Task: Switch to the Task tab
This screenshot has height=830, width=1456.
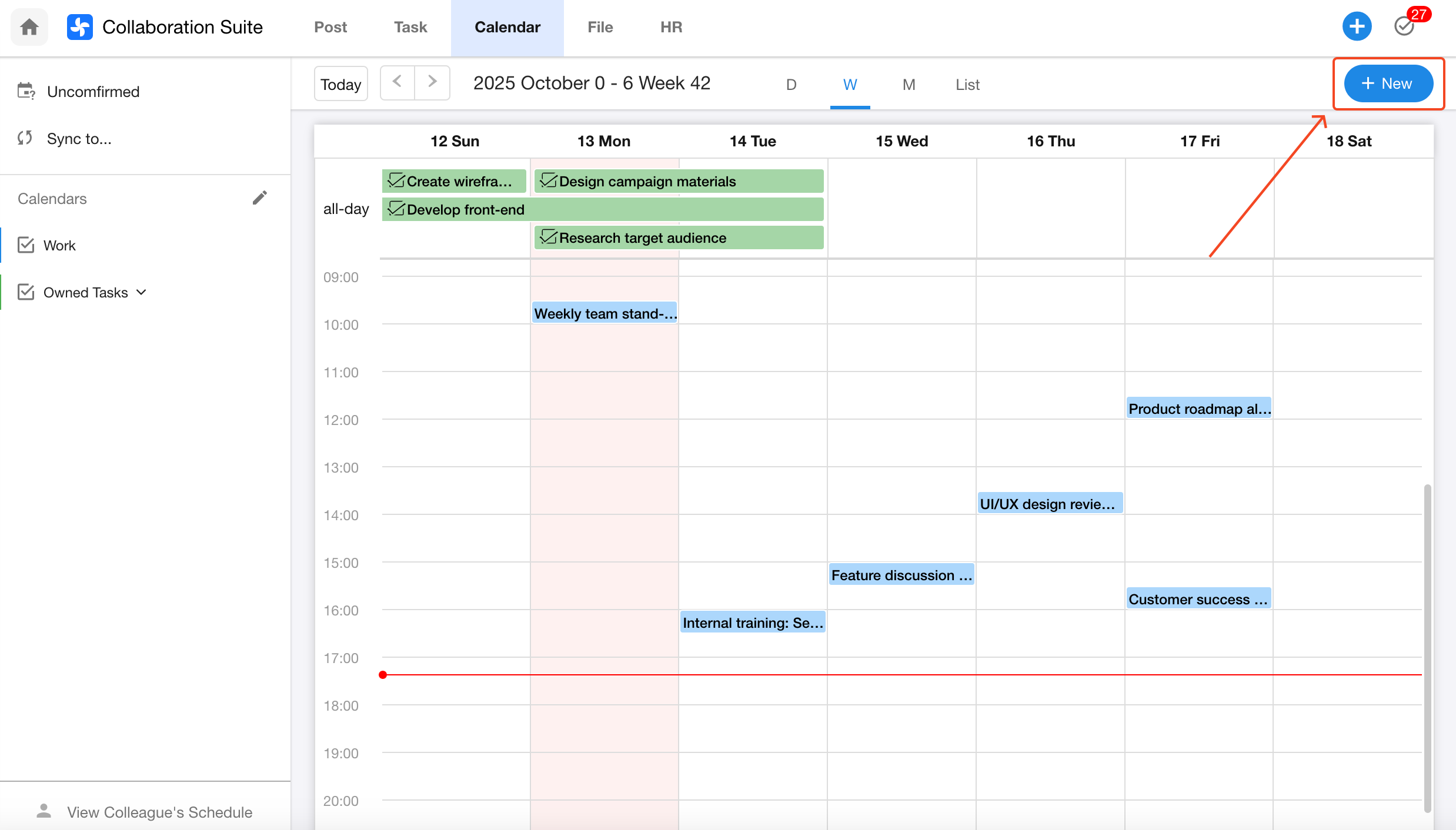Action: click(410, 27)
